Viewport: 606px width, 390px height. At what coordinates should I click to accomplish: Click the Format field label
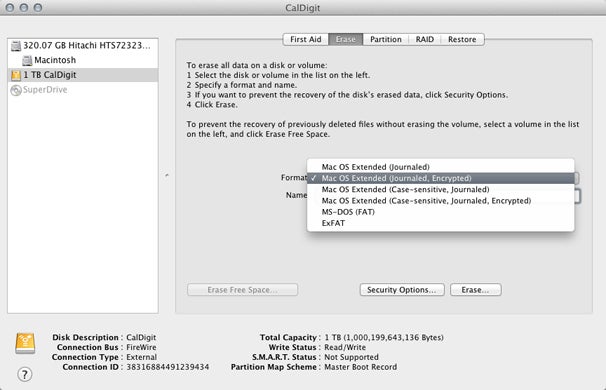(x=294, y=177)
